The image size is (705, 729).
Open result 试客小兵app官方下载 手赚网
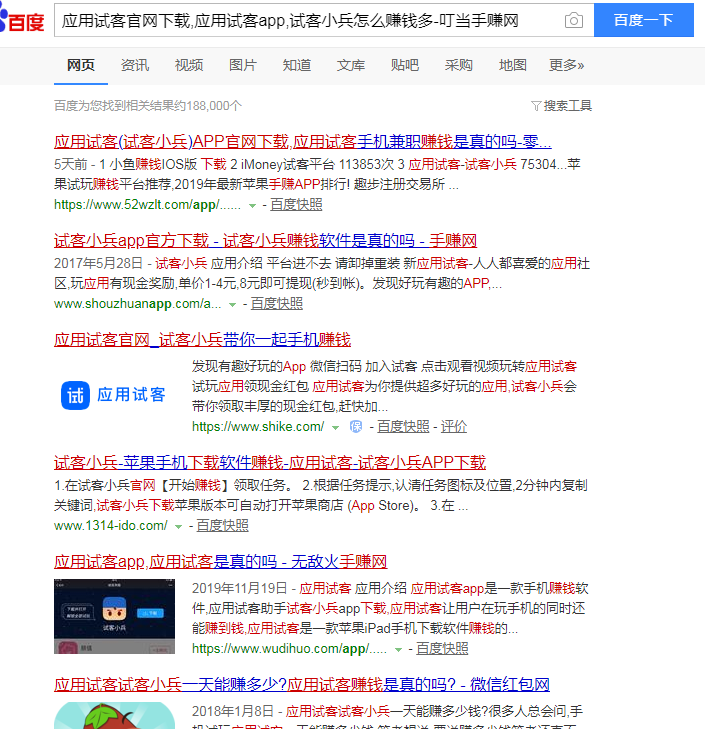click(x=265, y=240)
